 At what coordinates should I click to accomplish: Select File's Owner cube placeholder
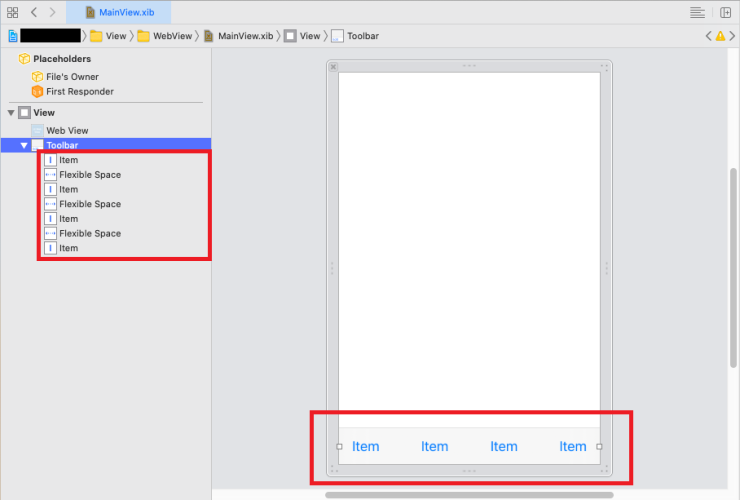click(71, 77)
